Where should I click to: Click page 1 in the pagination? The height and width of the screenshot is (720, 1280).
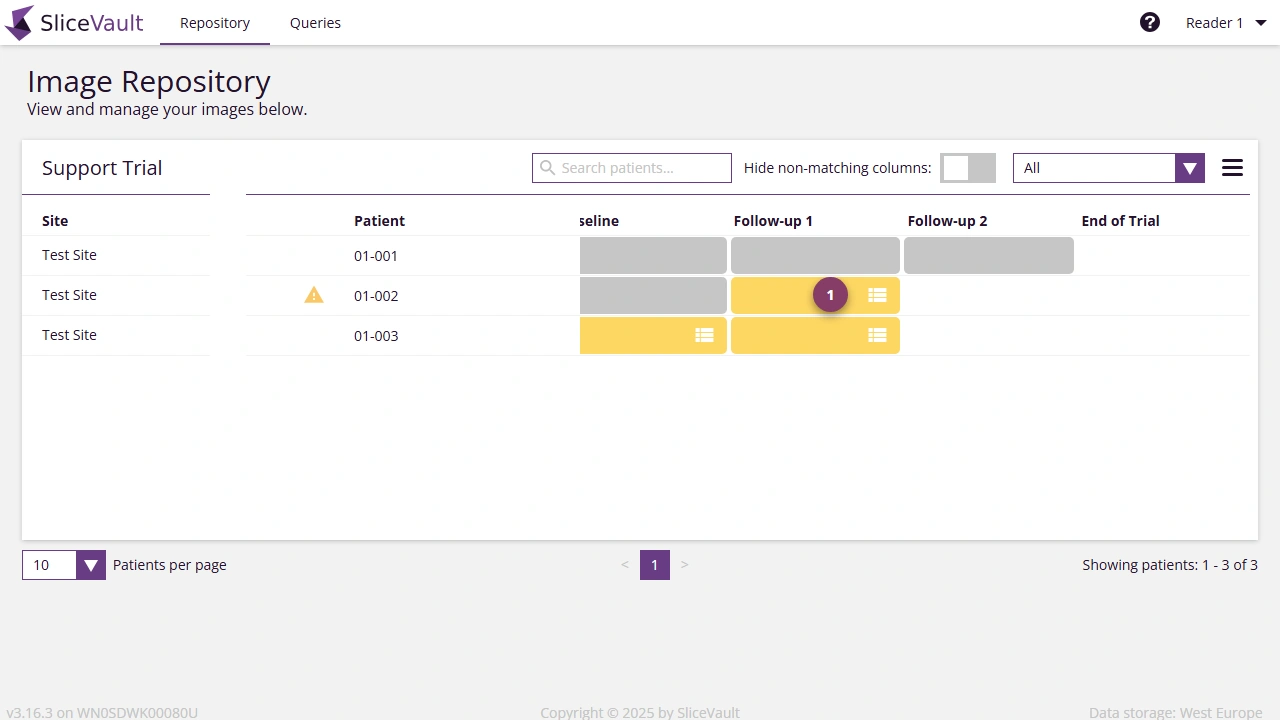[654, 564]
